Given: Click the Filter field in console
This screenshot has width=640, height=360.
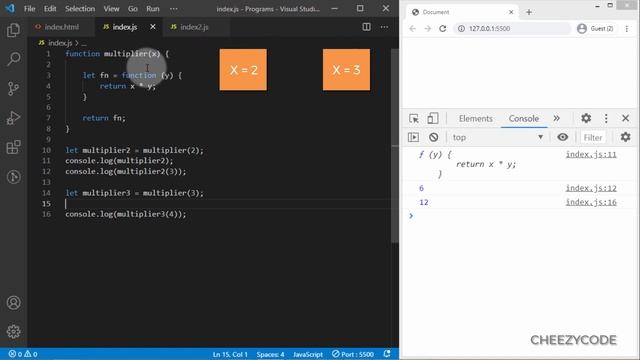Looking at the screenshot, I should click(x=593, y=137).
